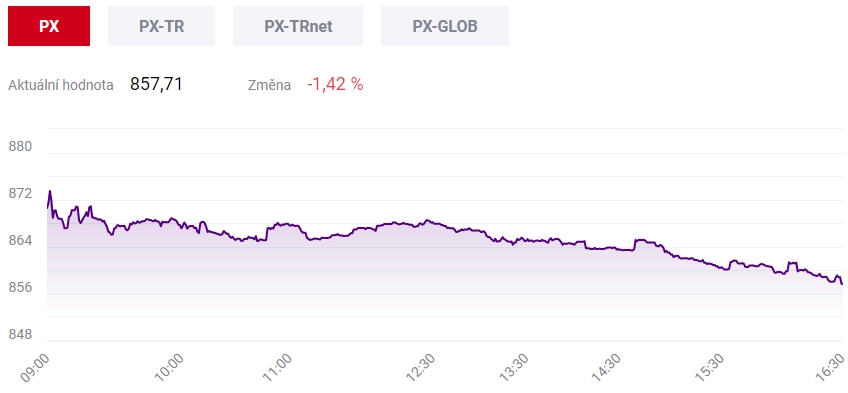Click the 848 y-axis label

[x=21, y=335]
